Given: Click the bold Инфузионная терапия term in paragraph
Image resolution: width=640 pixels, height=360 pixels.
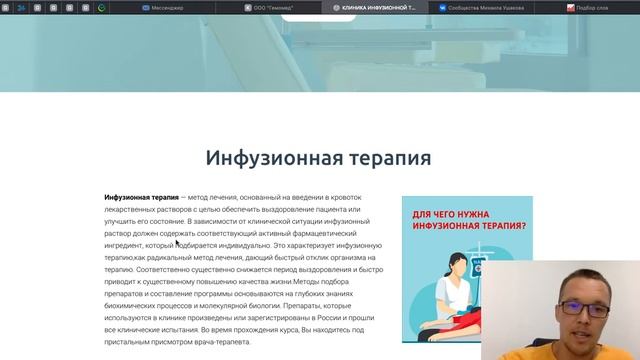Looking at the screenshot, I should pyautogui.click(x=141, y=197).
